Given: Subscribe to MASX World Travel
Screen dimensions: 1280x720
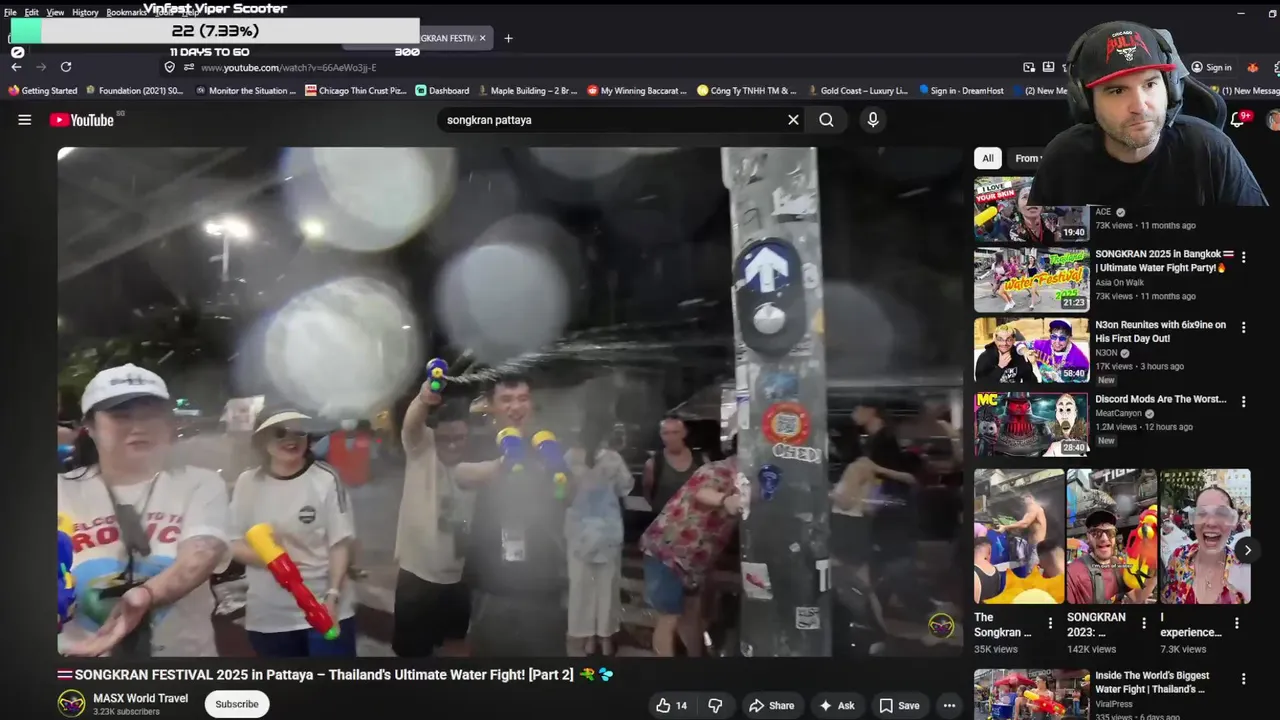Looking at the screenshot, I should click(237, 704).
